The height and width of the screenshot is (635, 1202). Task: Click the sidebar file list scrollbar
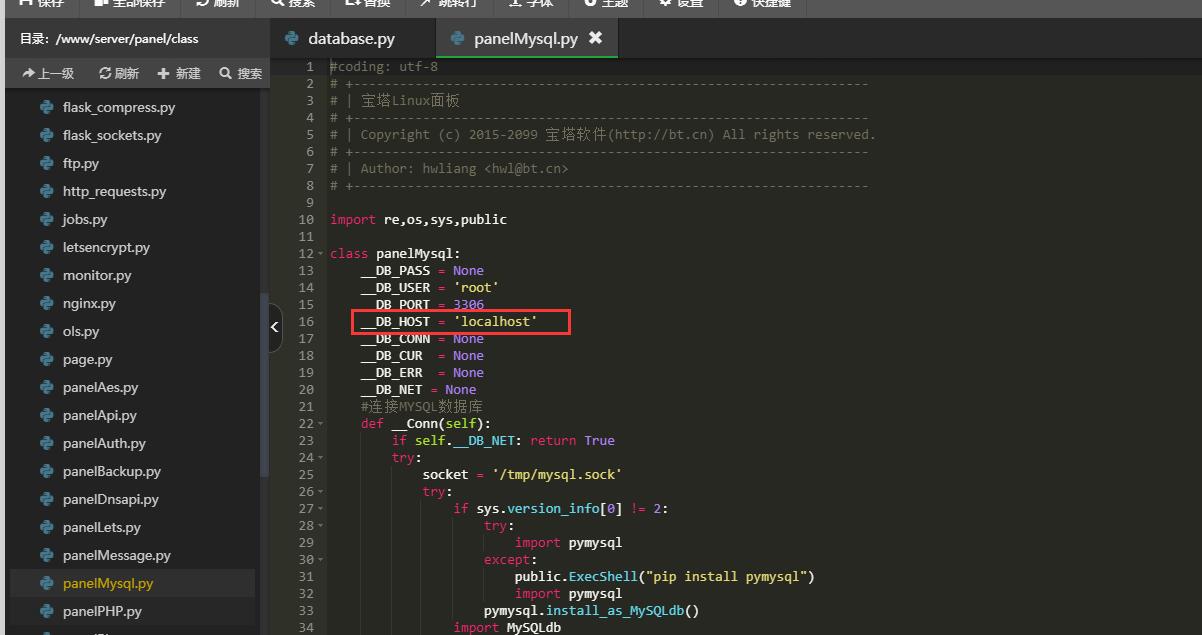[x=264, y=385]
